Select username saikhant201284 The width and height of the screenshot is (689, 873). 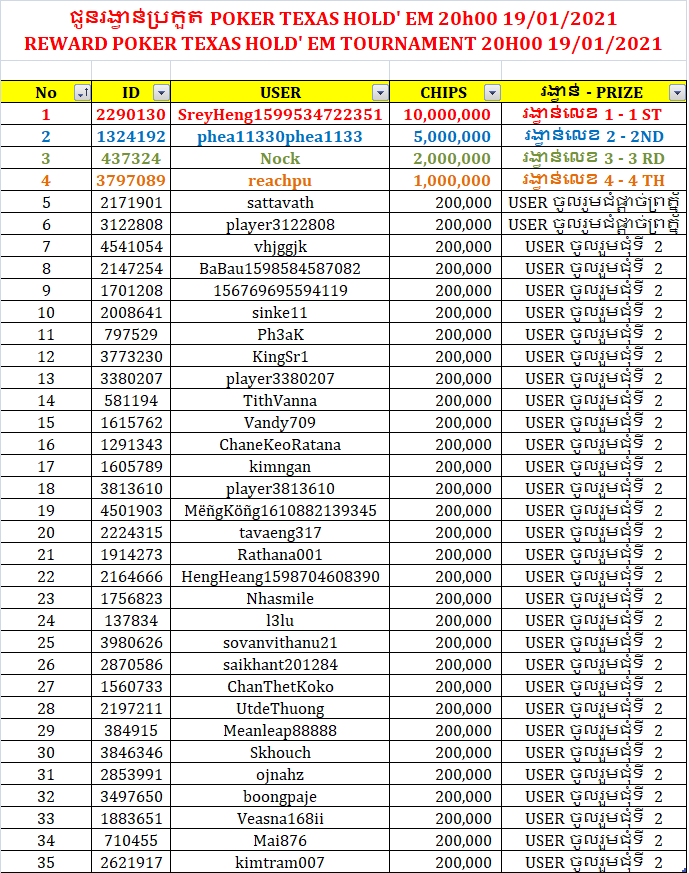click(280, 664)
